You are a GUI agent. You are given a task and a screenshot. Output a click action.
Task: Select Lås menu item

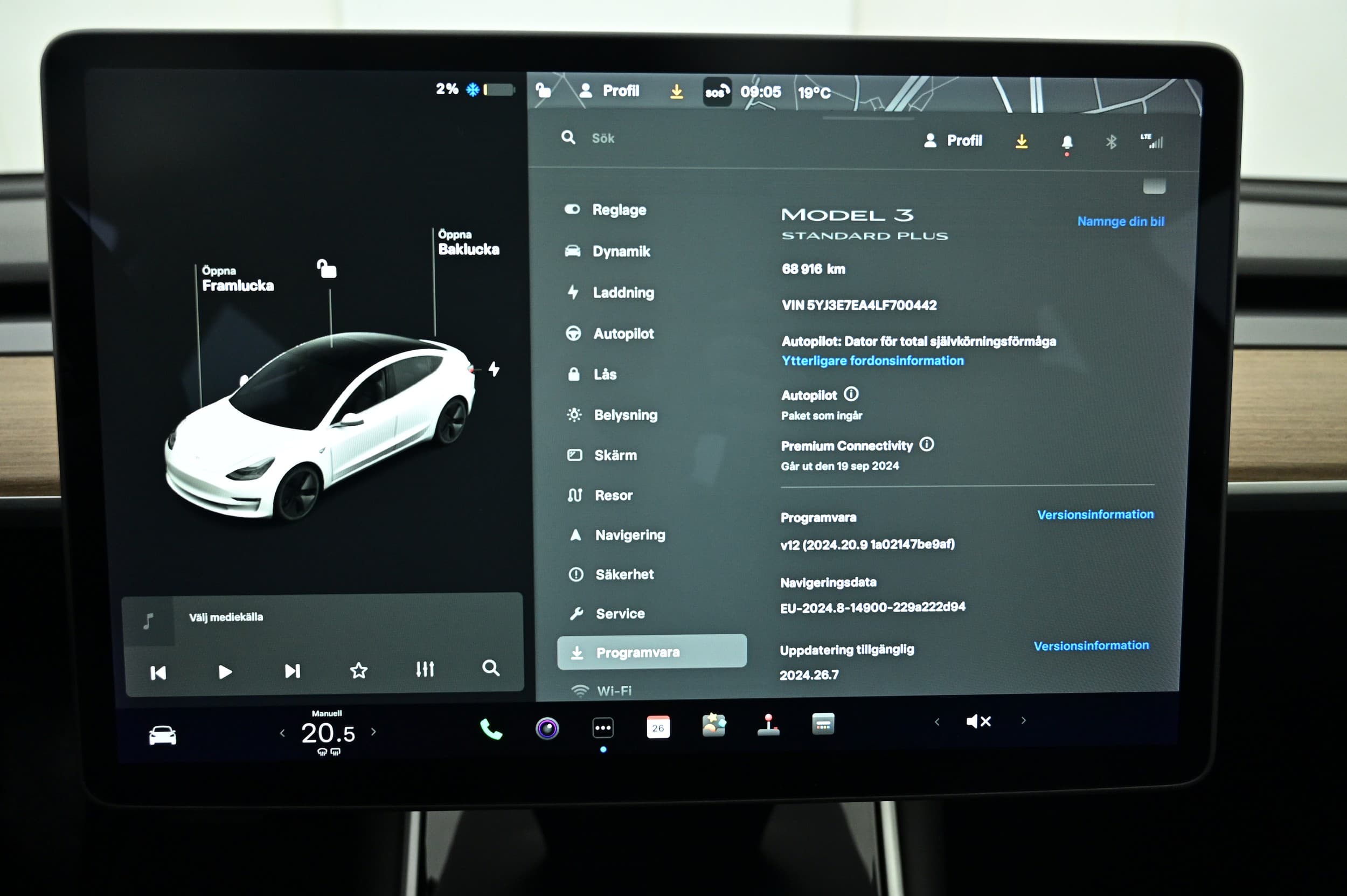(x=592, y=375)
